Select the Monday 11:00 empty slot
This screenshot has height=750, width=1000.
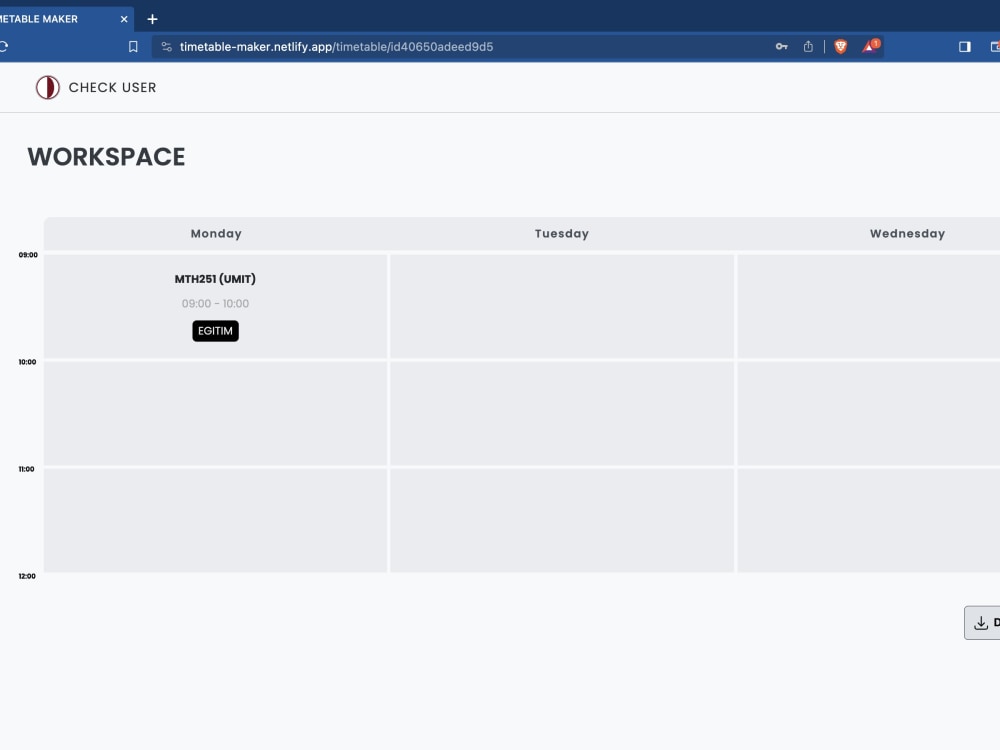point(216,520)
